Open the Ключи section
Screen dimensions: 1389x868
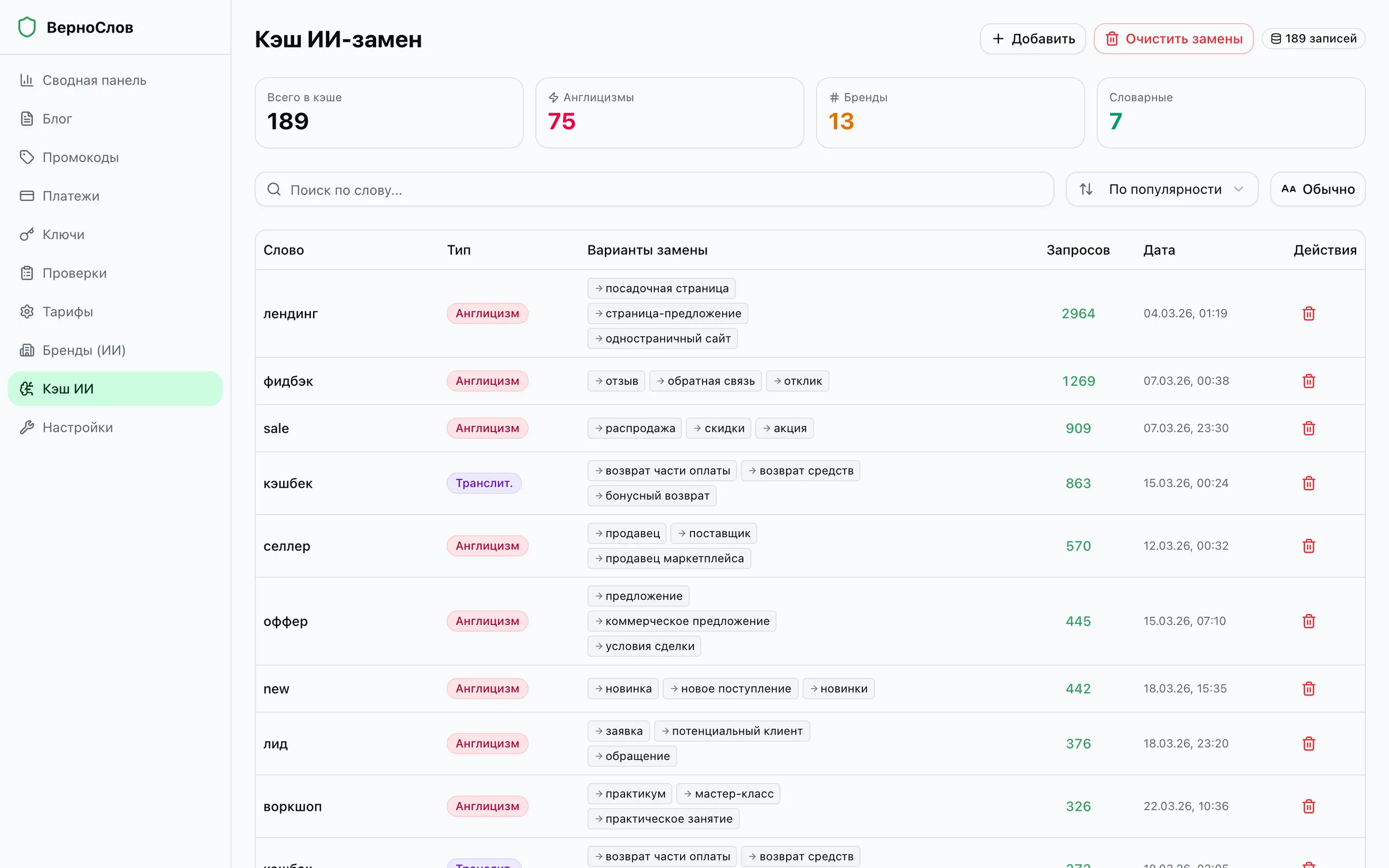[115, 234]
